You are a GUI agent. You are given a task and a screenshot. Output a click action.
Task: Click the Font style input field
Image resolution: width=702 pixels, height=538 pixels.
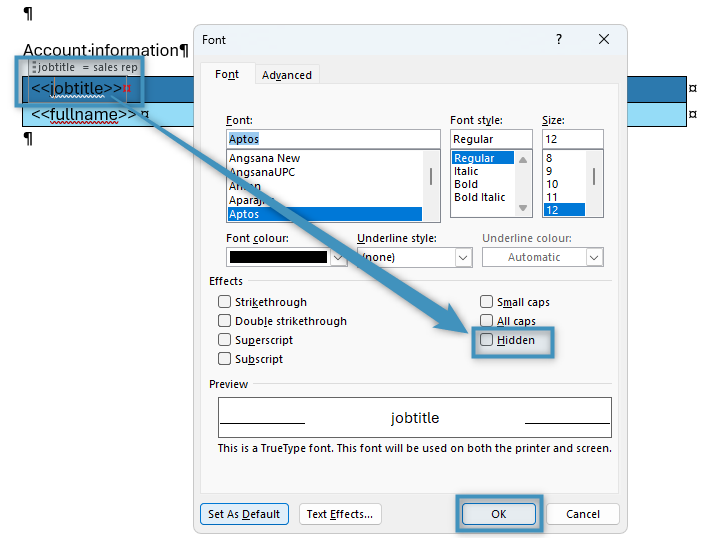tap(491, 139)
